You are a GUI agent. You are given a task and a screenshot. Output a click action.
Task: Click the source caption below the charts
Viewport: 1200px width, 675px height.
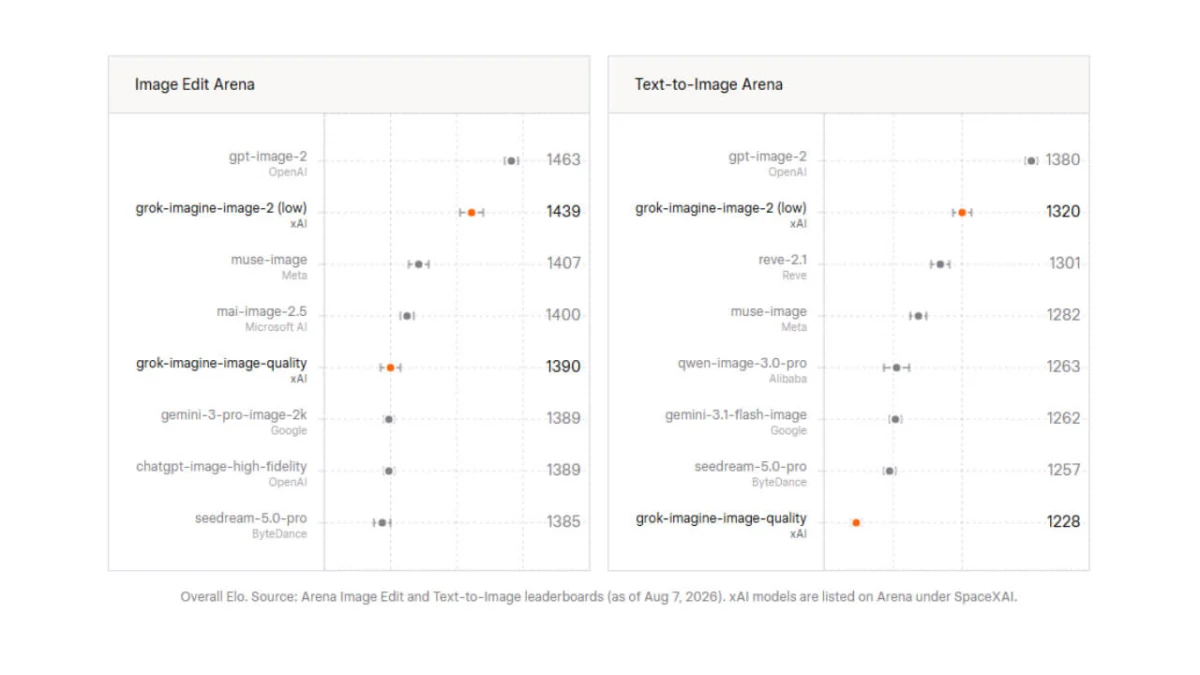pos(599,597)
